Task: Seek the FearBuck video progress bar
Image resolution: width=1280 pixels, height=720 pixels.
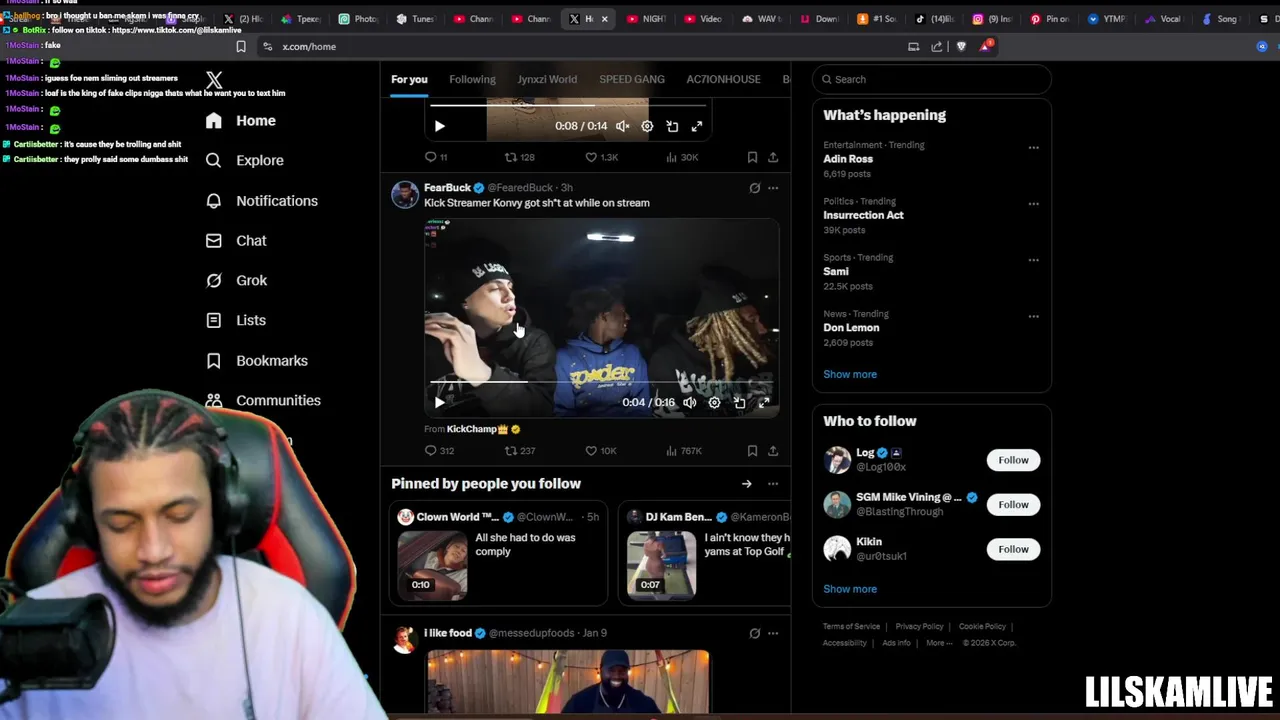Action: pos(601,382)
